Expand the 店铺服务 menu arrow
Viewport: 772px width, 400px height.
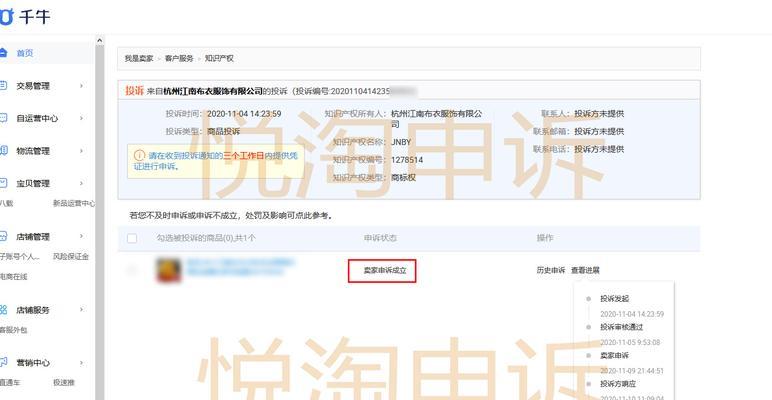click(x=81, y=309)
